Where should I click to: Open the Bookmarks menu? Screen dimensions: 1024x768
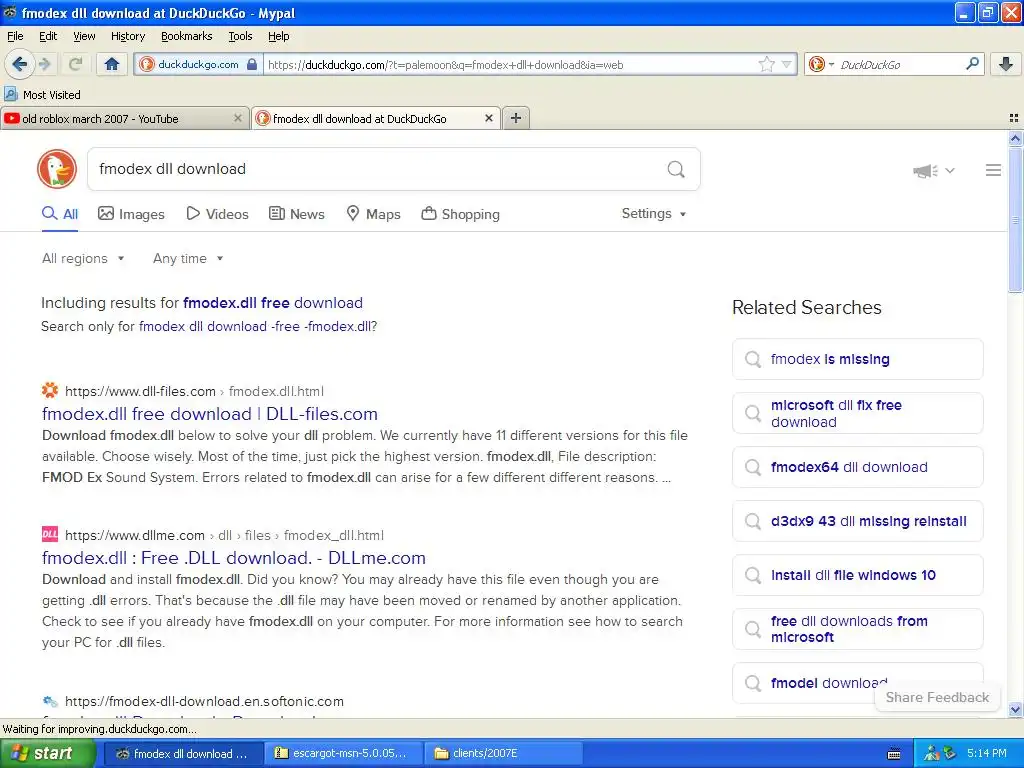(186, 36)
